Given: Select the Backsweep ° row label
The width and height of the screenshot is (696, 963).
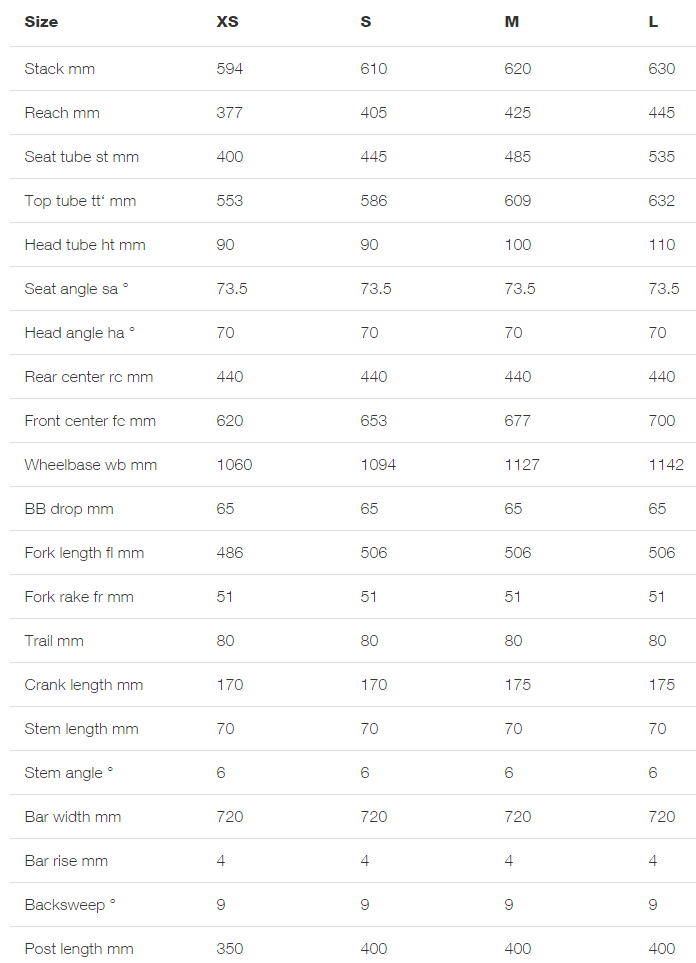Looking at the screenshot, I should 71,905.
